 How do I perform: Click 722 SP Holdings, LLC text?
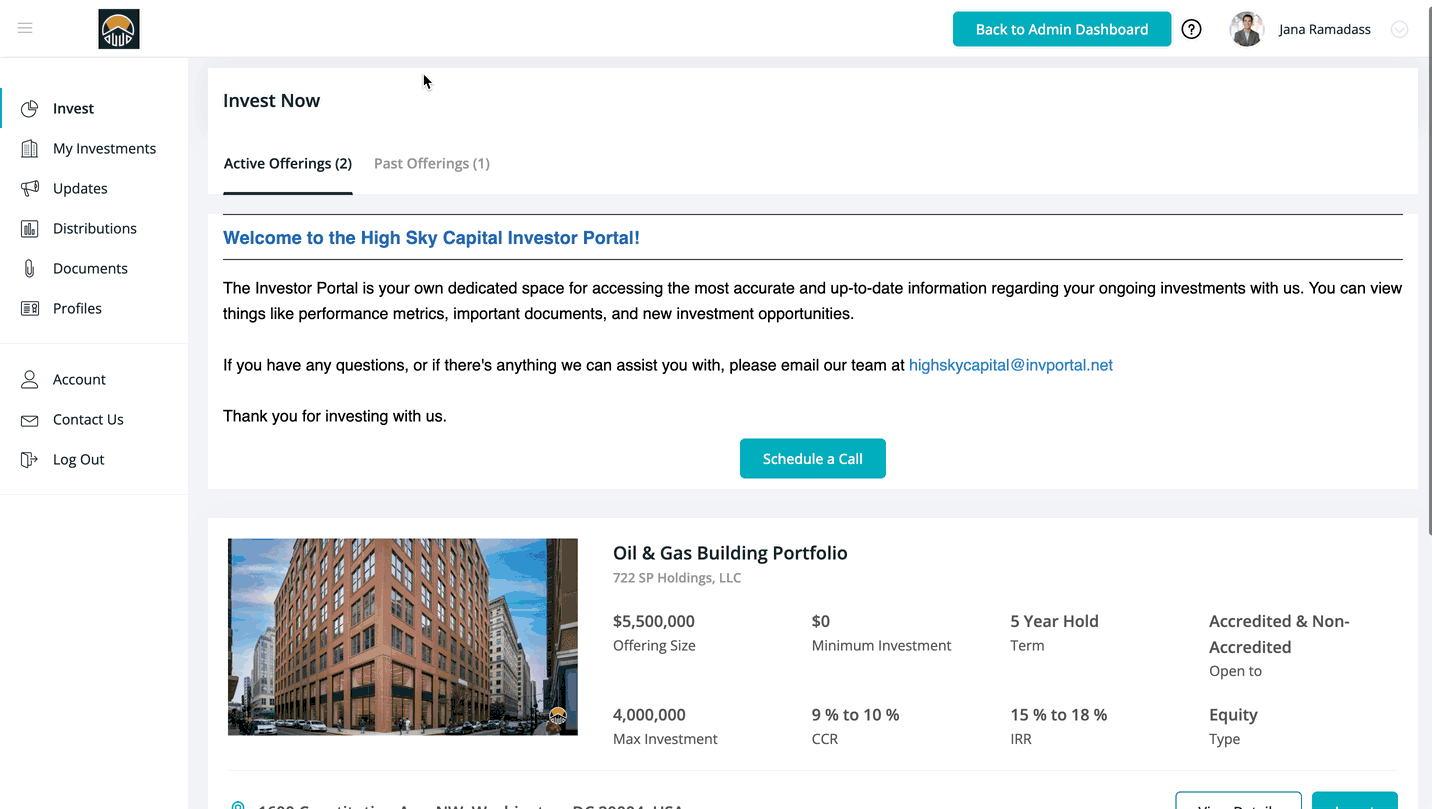tap(677, 578)
